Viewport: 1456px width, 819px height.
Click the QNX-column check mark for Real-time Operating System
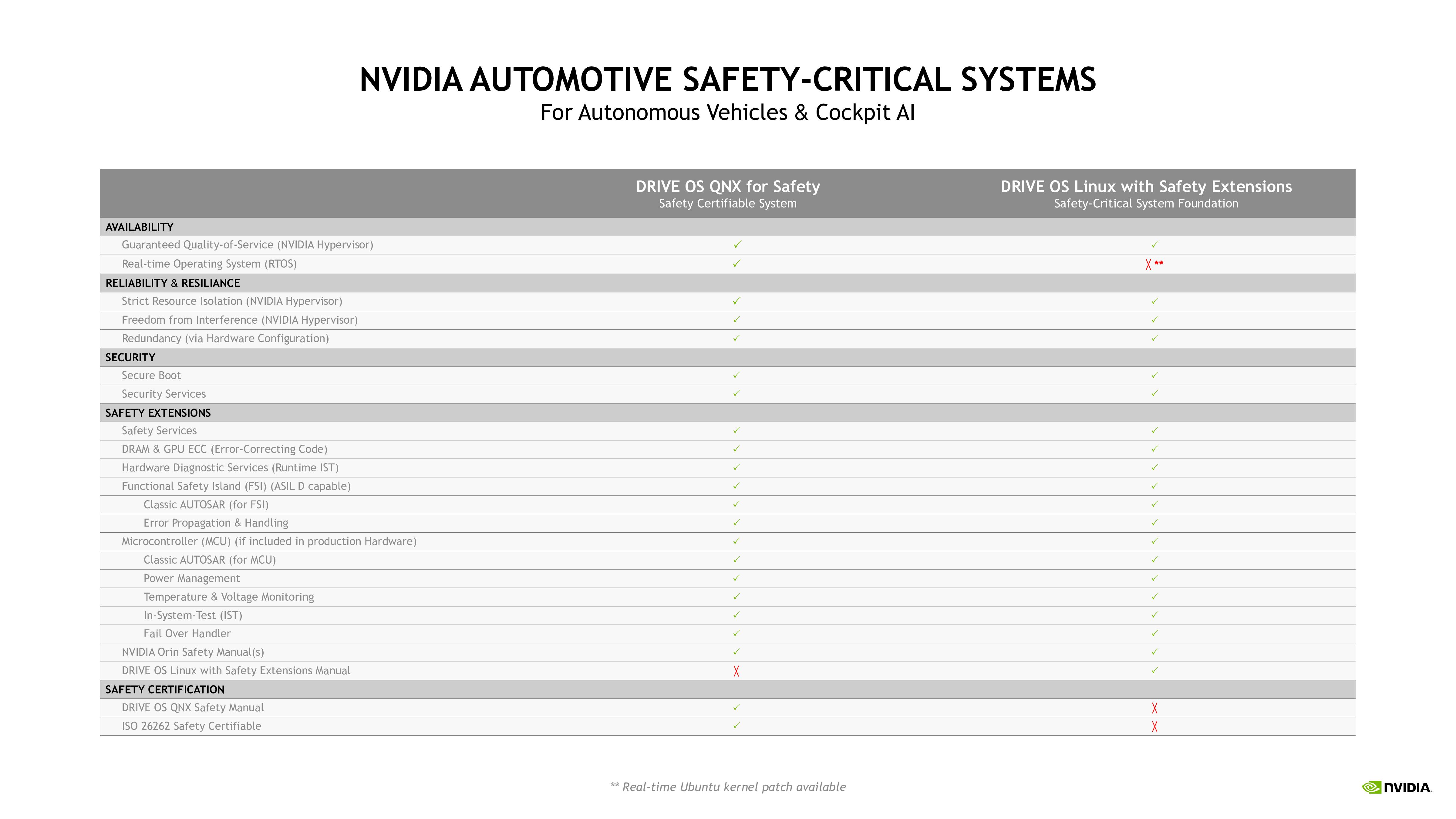pos(736,263)
